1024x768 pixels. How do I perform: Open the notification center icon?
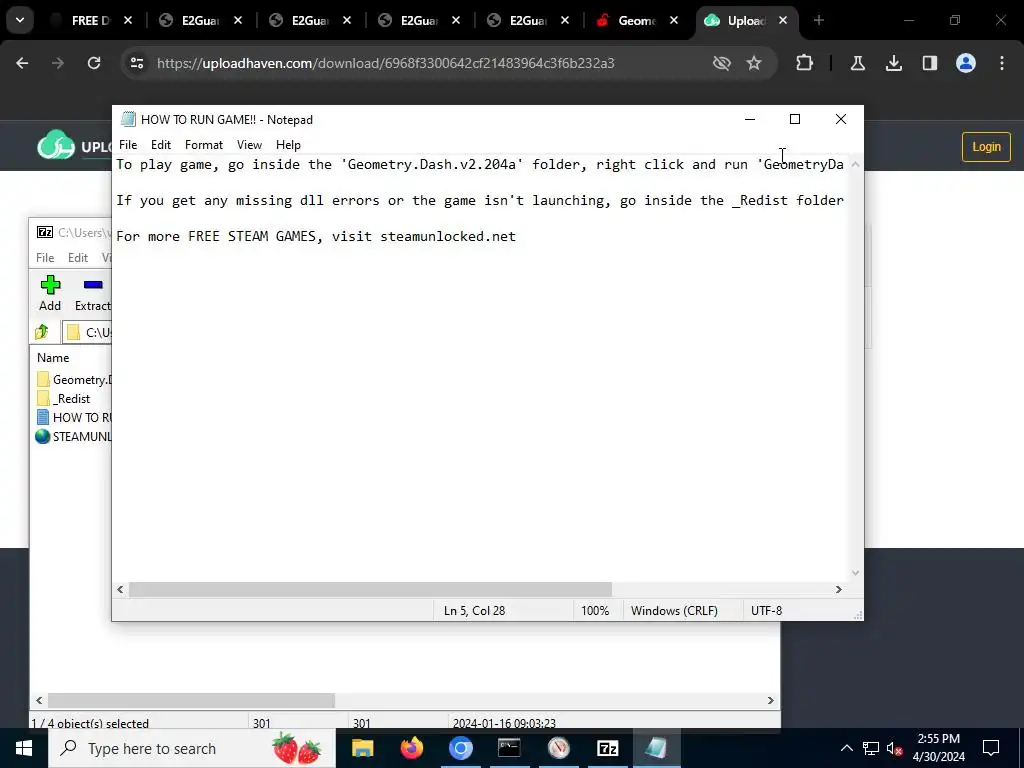[x=991, y=748]
